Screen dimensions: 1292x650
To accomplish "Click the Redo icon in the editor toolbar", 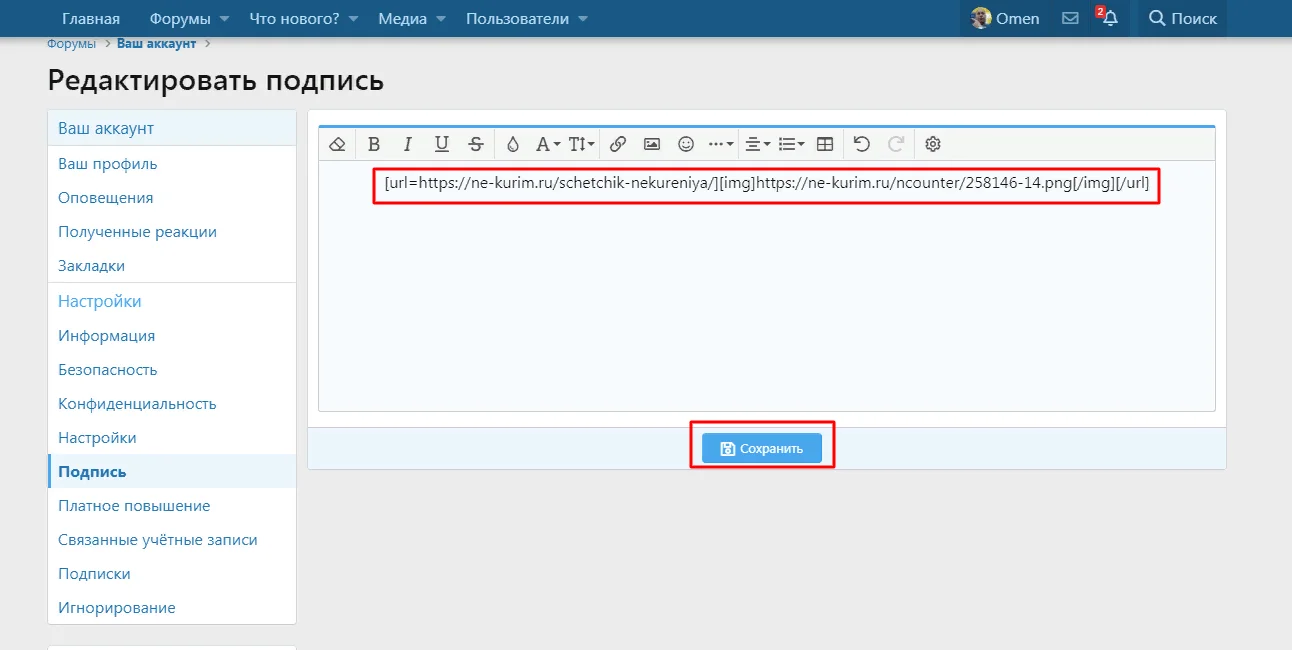I will click(x=896, y=144).
